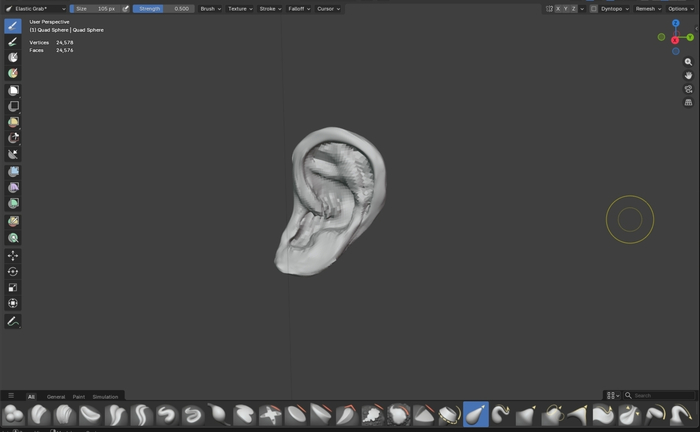Open the Falloff dropdown
Image resolution: width=700 pixels, height=432 pixels.
coord(299,8)
